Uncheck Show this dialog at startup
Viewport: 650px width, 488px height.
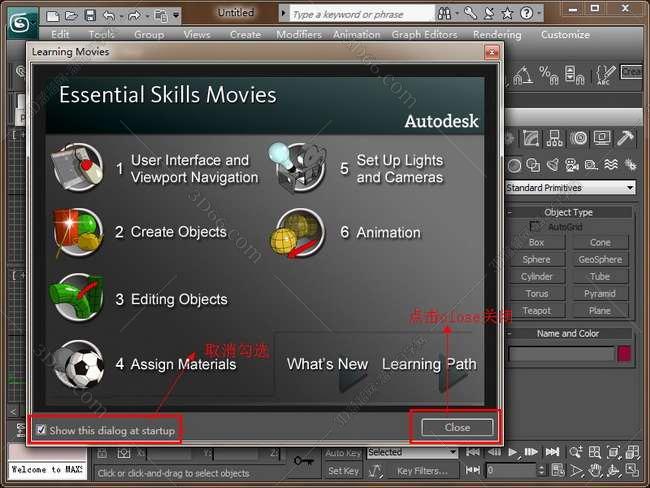[41, 430]
